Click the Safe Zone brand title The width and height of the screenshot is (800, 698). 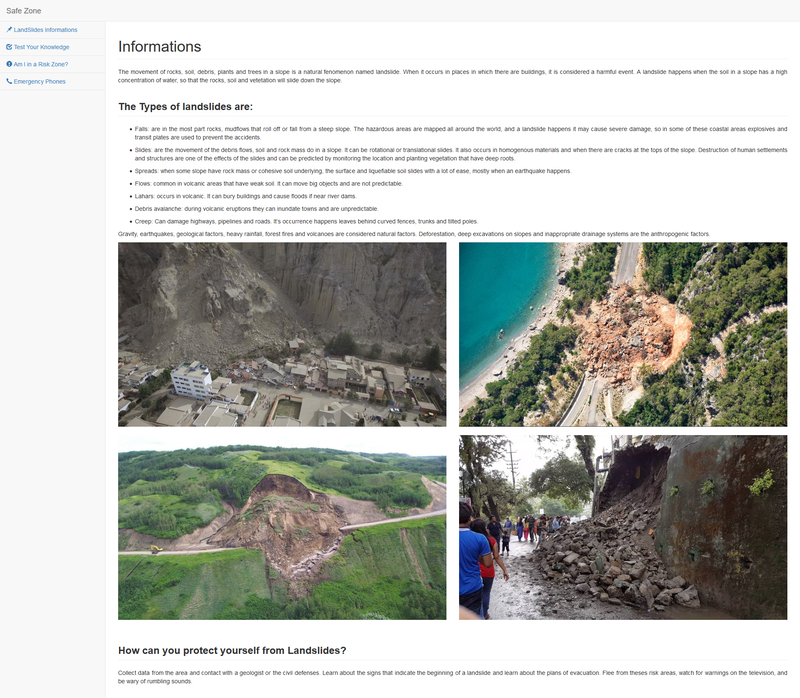24,10
